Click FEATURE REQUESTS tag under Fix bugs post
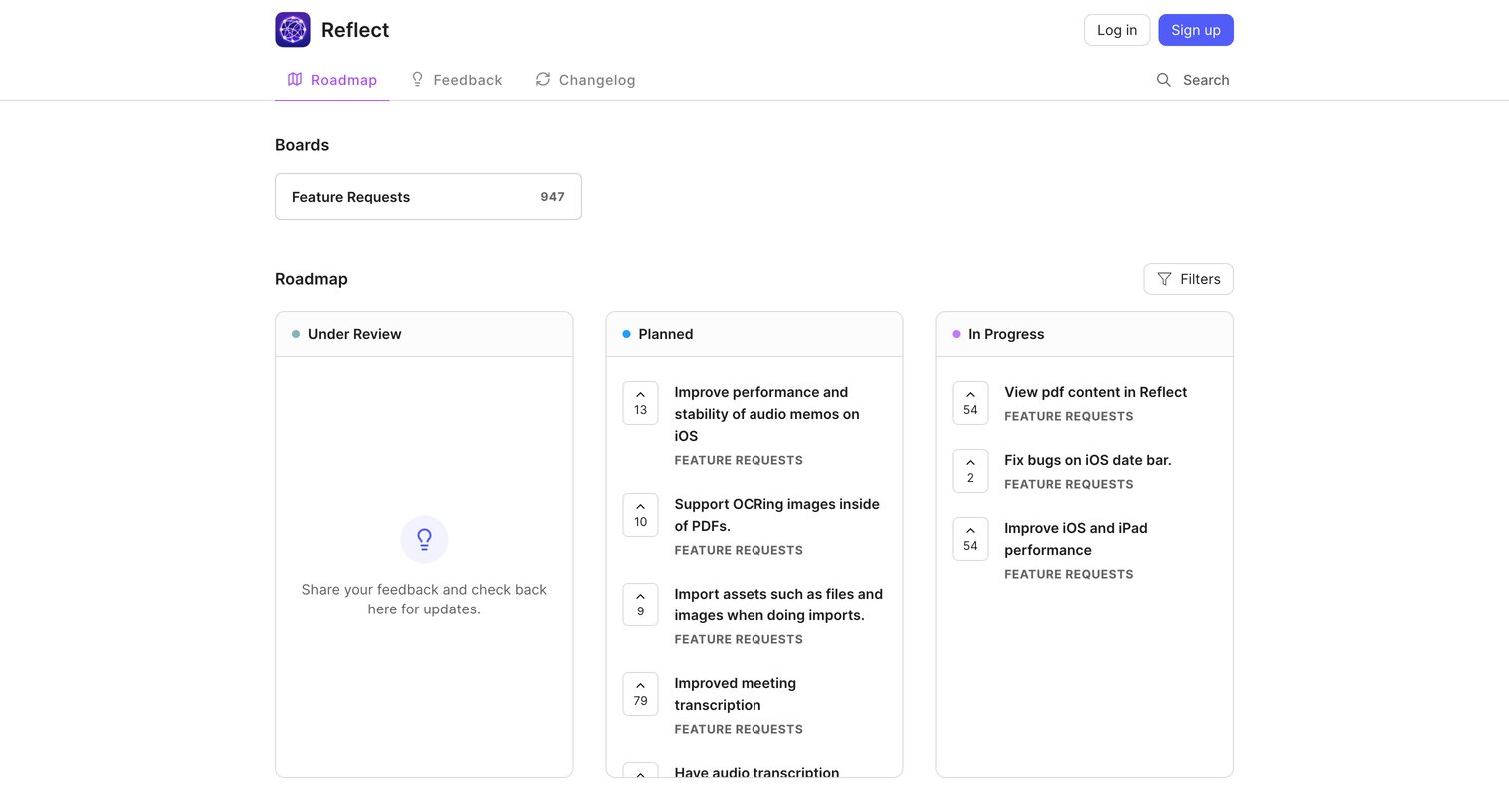Screen dimensions: 1509x812 point(1069,484)
